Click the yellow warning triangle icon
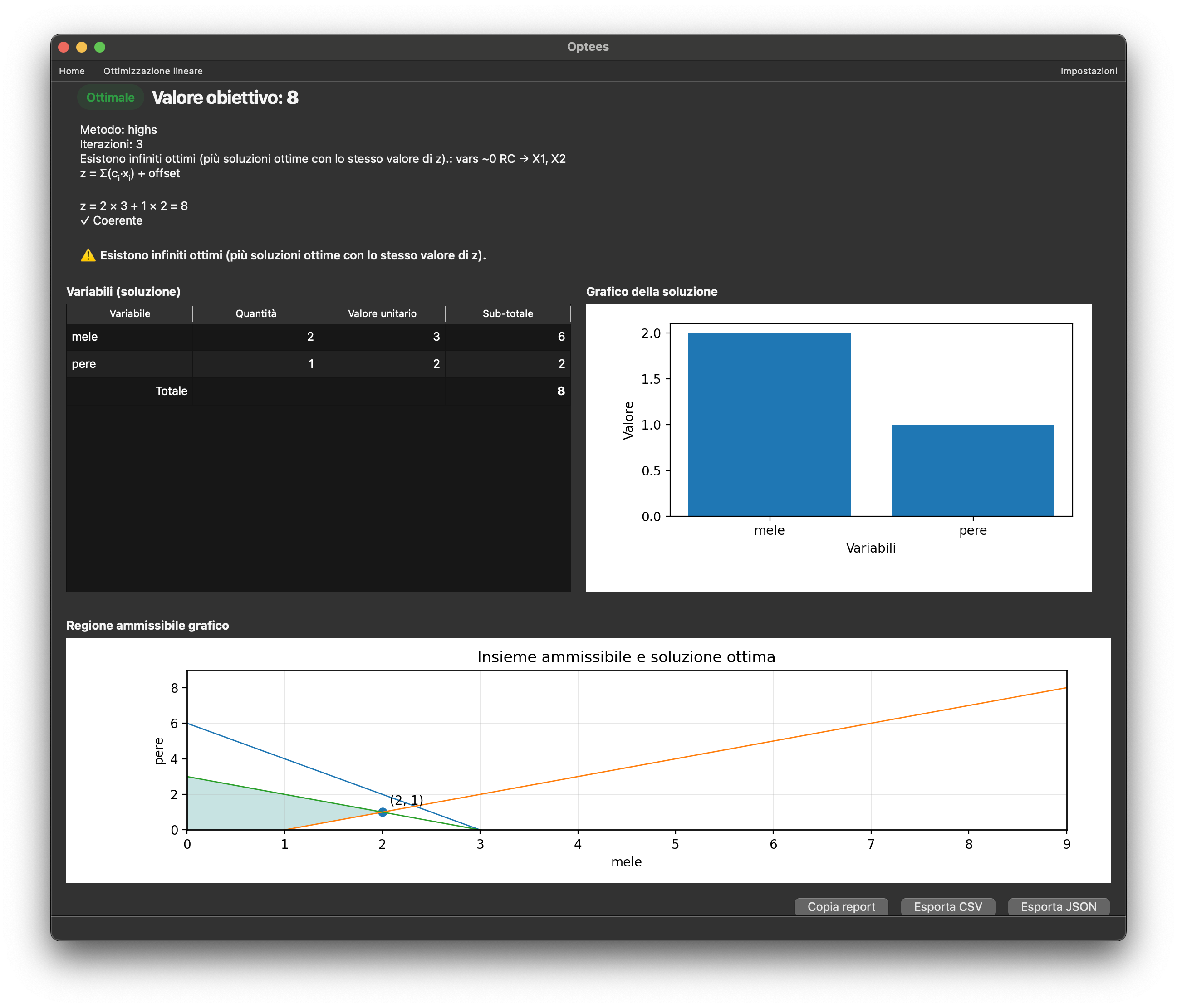The width and height of the screenshot is (1177, 1008). tap(88, 255)
